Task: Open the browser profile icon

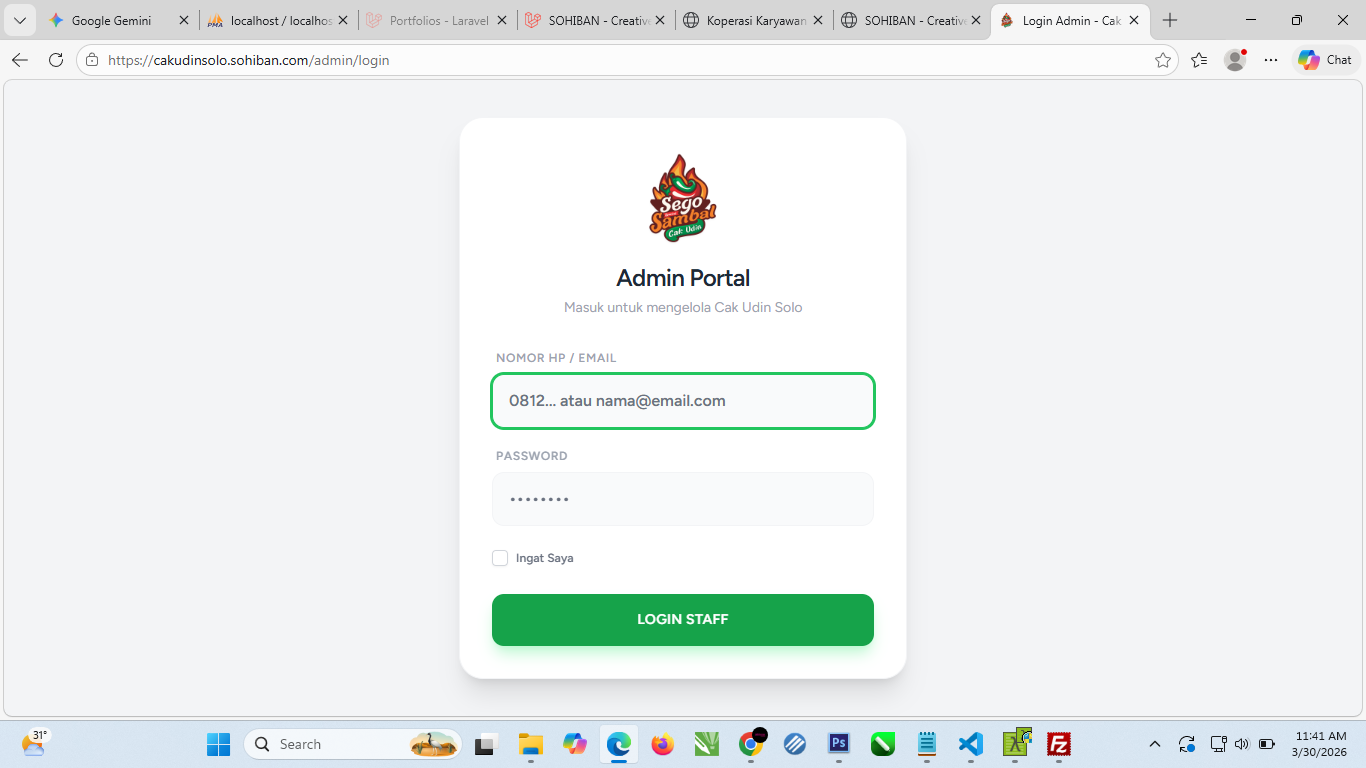Action: point(1235,60)
